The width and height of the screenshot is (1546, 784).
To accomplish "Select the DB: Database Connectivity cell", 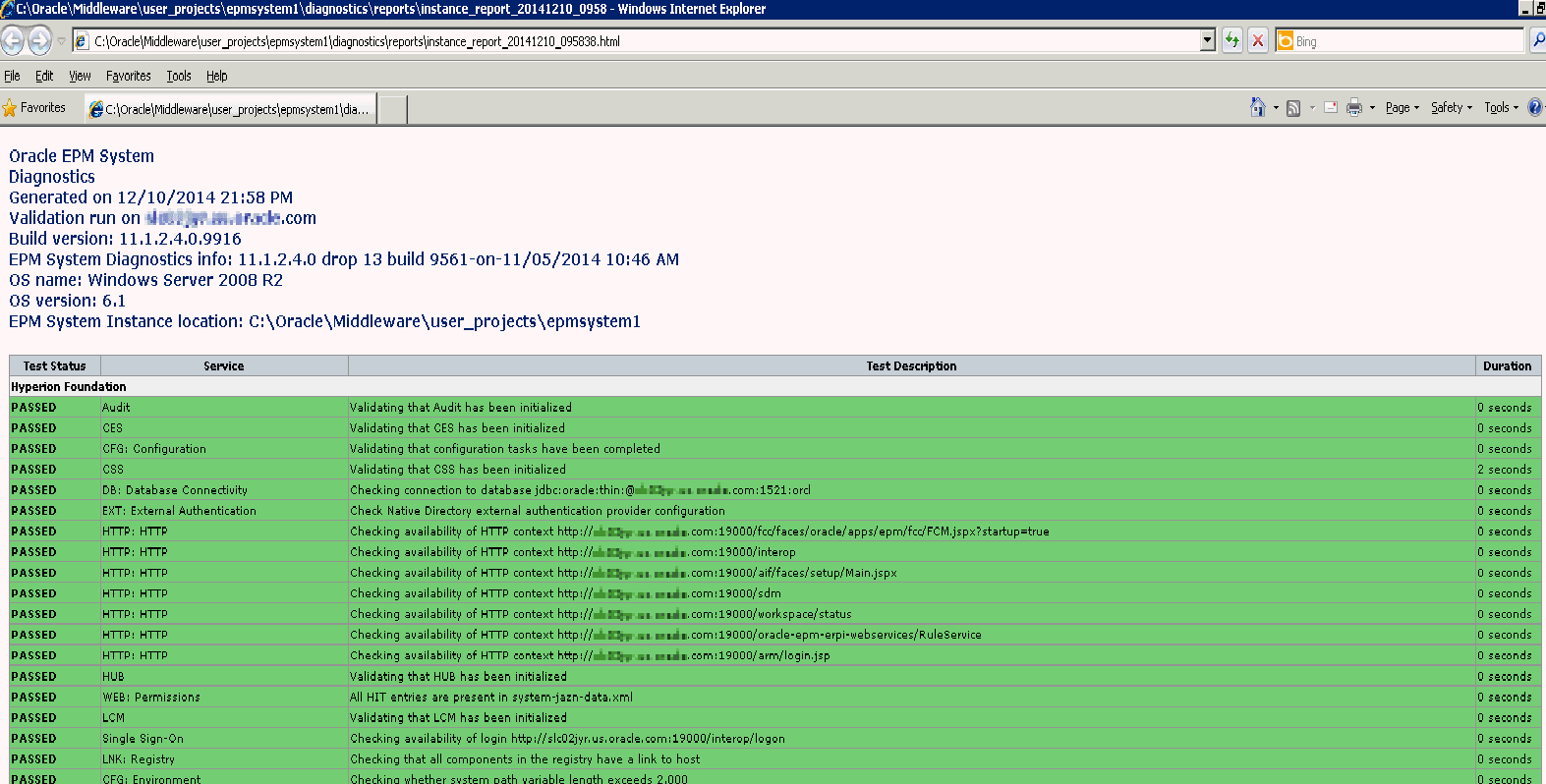I will coord(224,489).
